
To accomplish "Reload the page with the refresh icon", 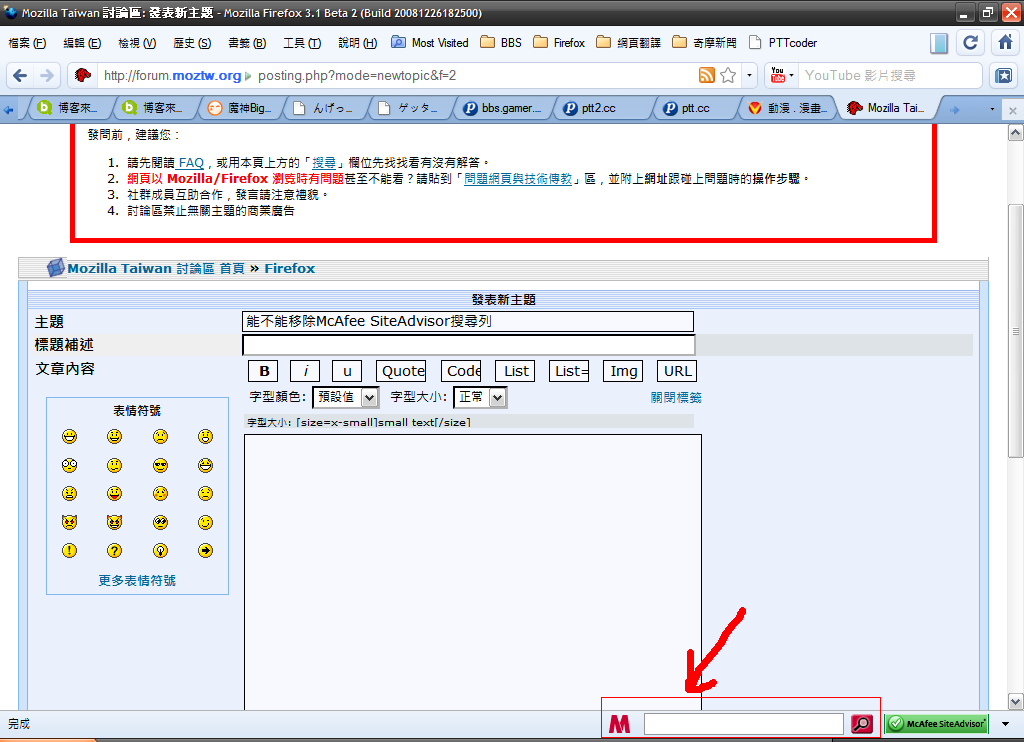I will [x=970, y=43].
